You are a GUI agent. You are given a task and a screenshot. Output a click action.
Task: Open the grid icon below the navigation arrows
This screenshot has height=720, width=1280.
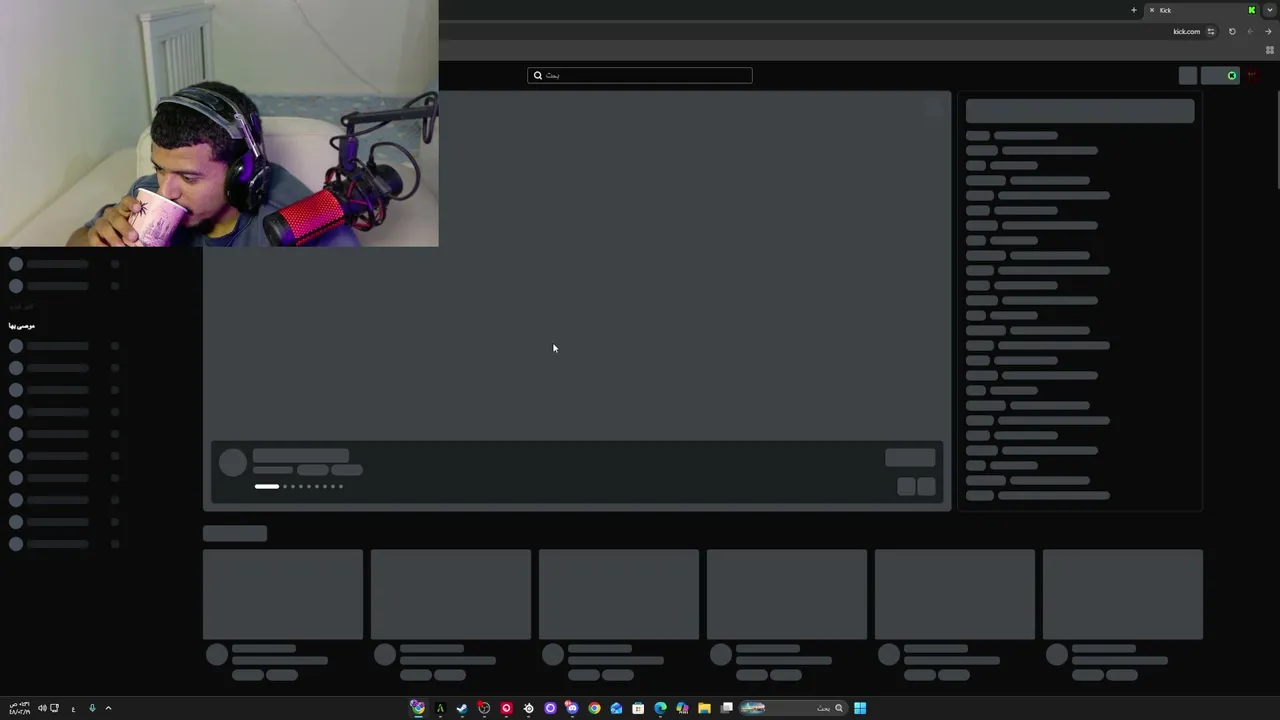(1270, 50)
